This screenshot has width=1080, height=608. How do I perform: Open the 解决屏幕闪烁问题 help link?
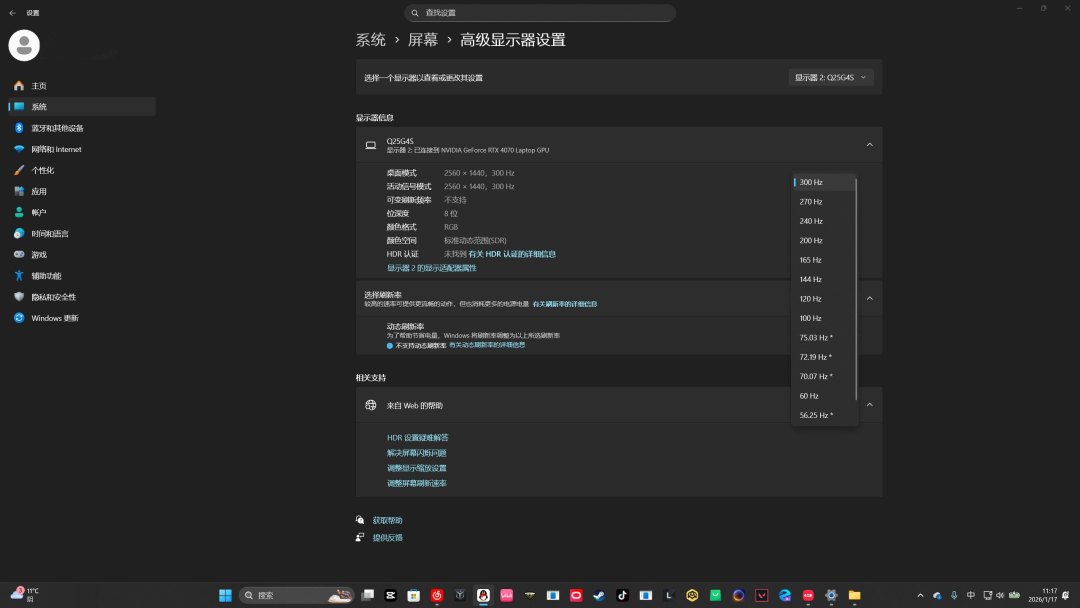[x=417, y=452]
